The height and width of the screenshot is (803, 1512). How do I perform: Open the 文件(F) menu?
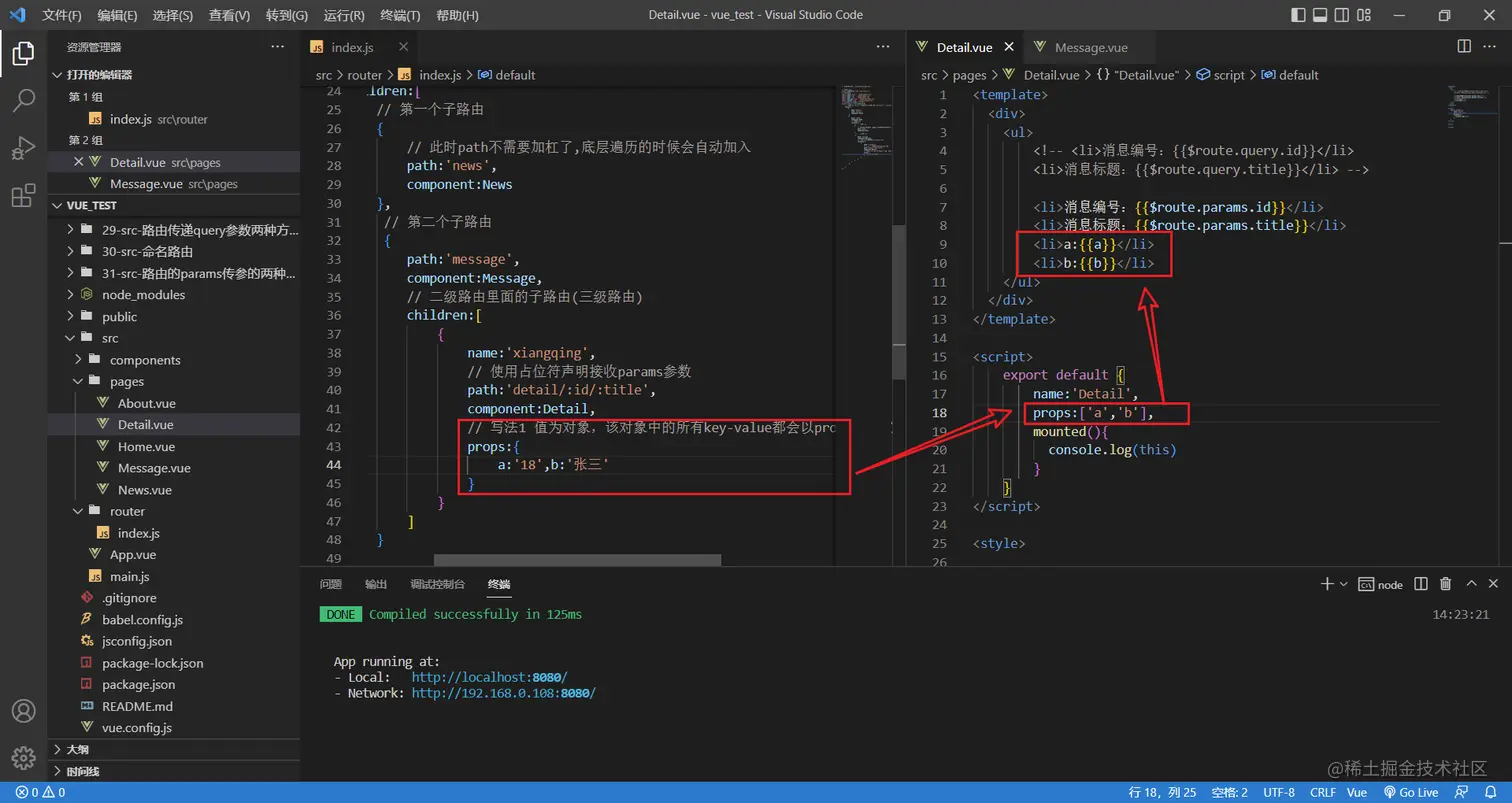click(62, 15)
